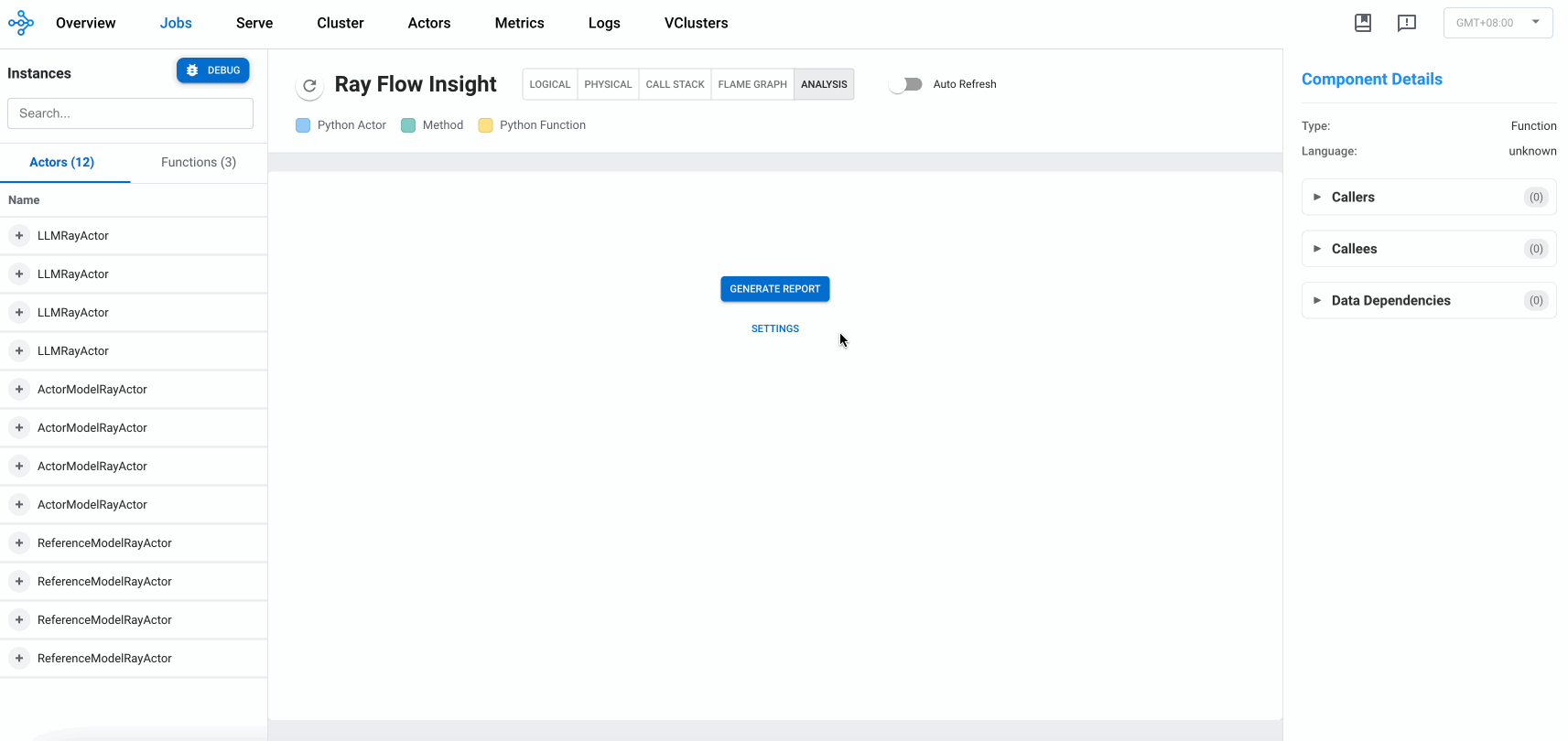This screenshot has height=741, width=1568.
Task: Select the Actors (12) tab
Action: point(62,162)
